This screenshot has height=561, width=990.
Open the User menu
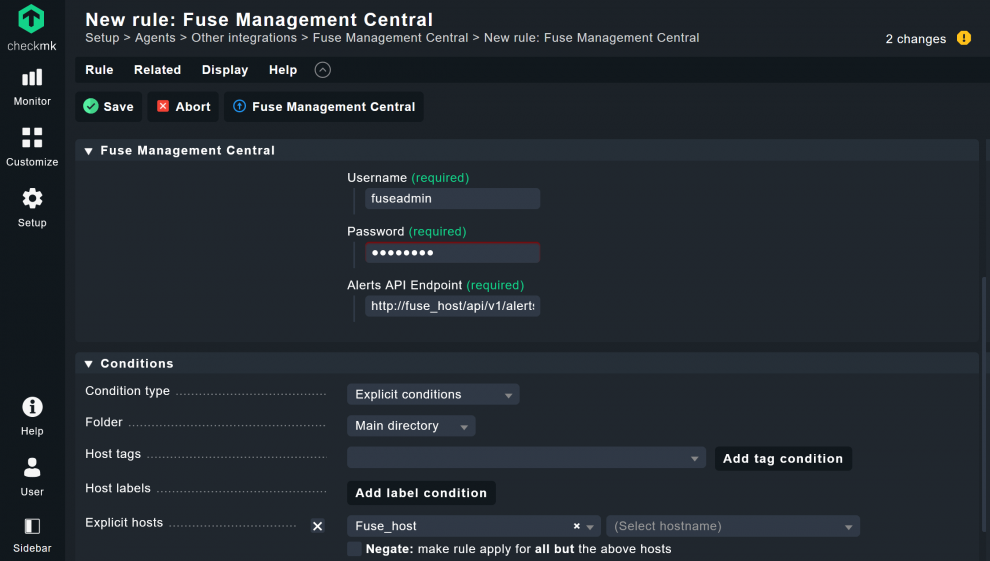[x=32, y=477]
